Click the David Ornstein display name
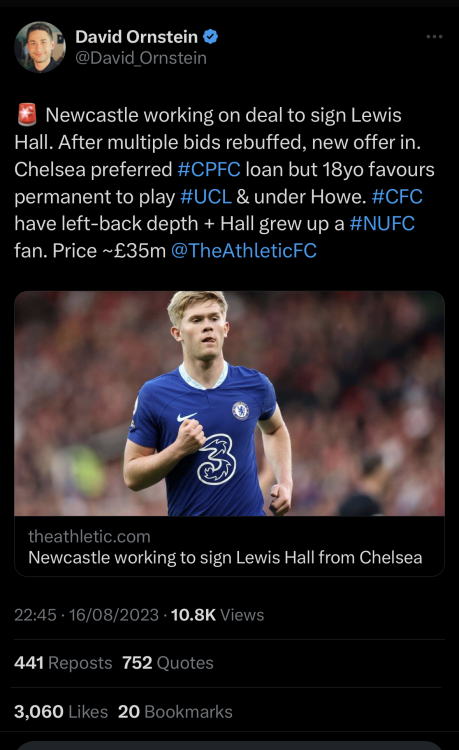 click(136, 37)
